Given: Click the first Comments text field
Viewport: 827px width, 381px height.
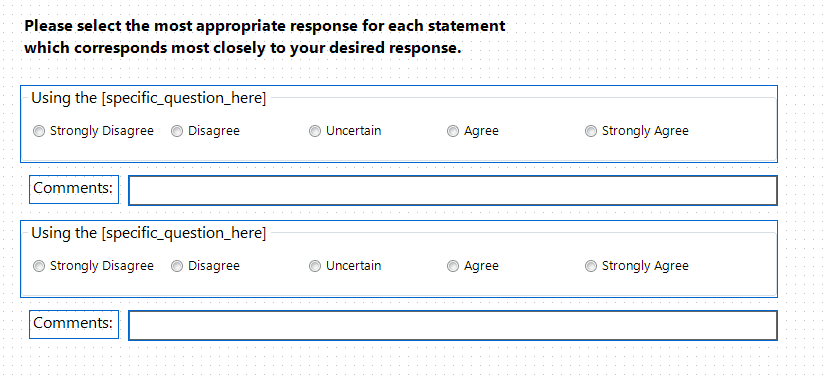Looking at the screenshot, I should tap(453, 190).
